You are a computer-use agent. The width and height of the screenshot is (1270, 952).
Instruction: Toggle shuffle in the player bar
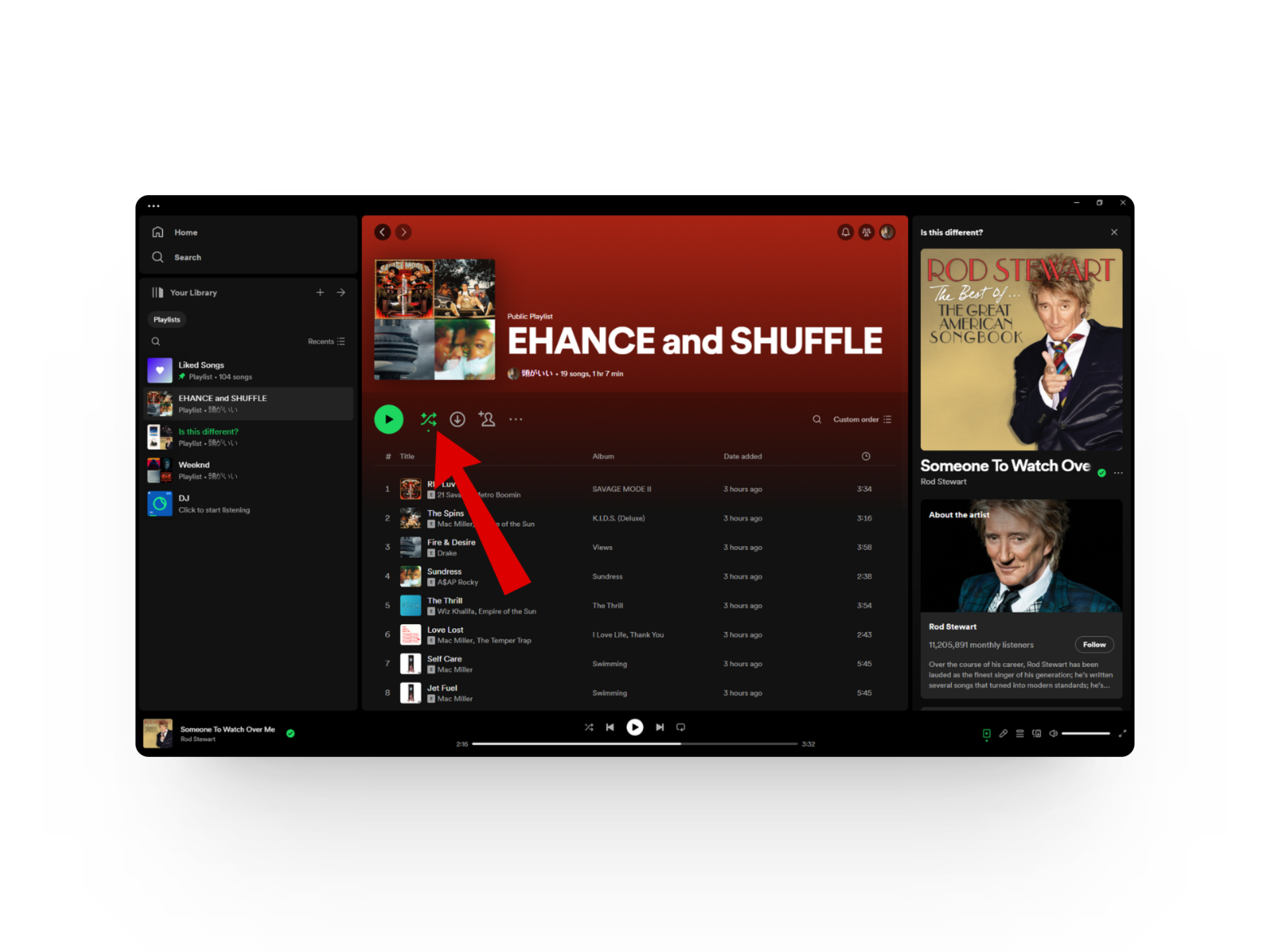tap(589, 727)
